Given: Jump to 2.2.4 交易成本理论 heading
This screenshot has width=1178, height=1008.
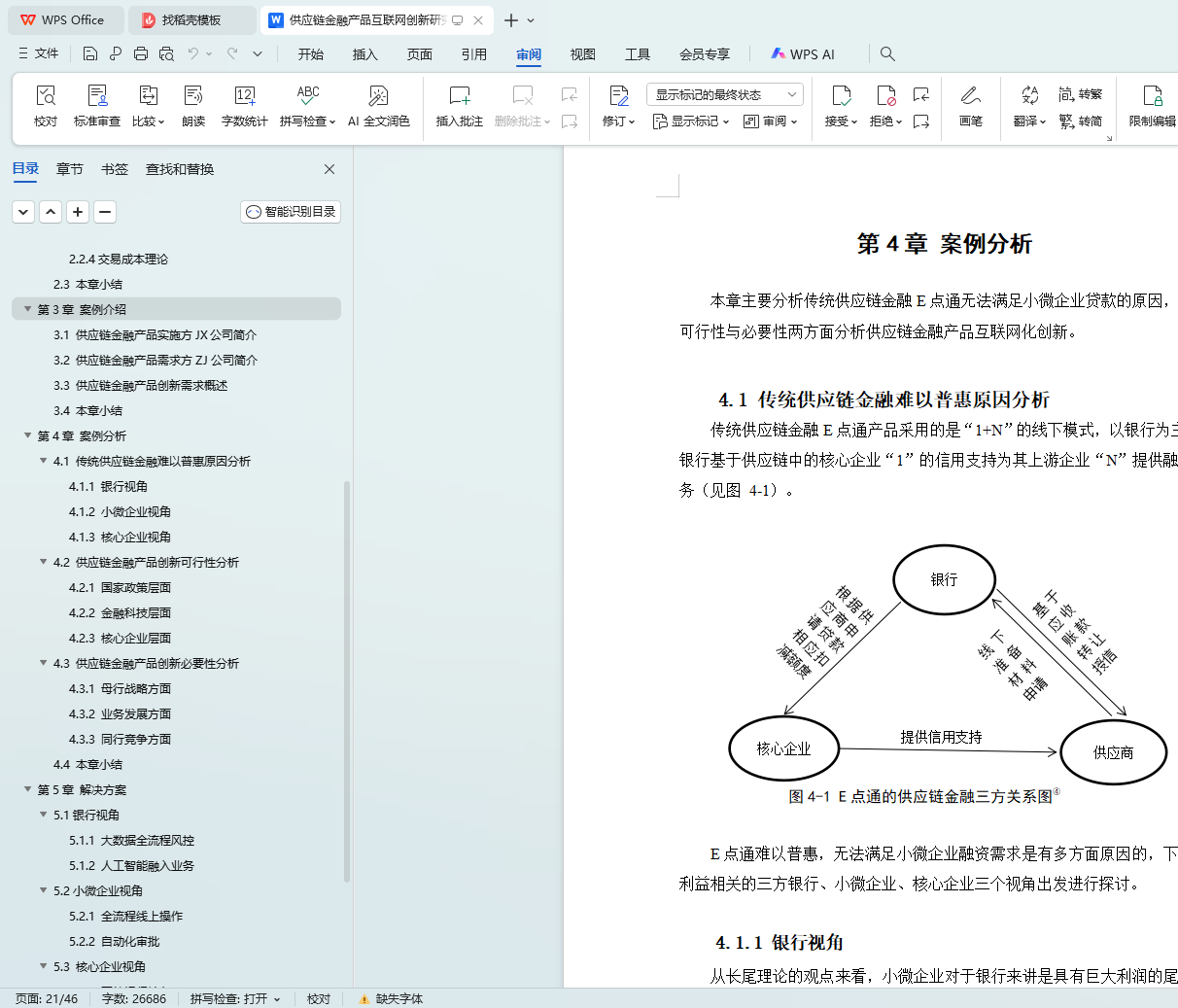Looking at the screenshot, I should click(x=118, y=259).
